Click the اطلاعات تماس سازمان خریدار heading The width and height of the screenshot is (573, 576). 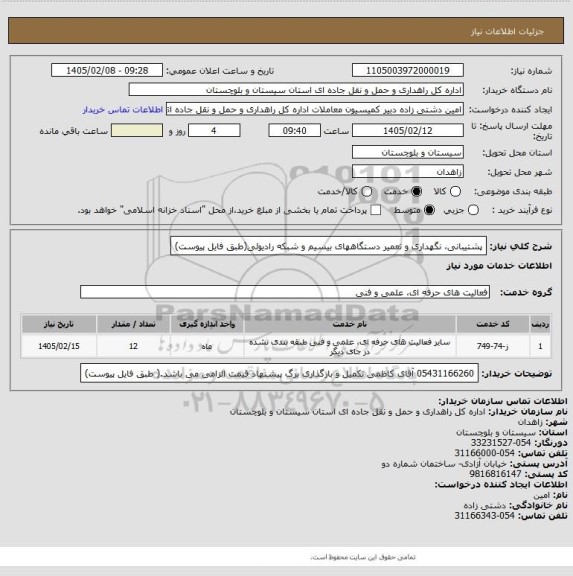[503, 401]
